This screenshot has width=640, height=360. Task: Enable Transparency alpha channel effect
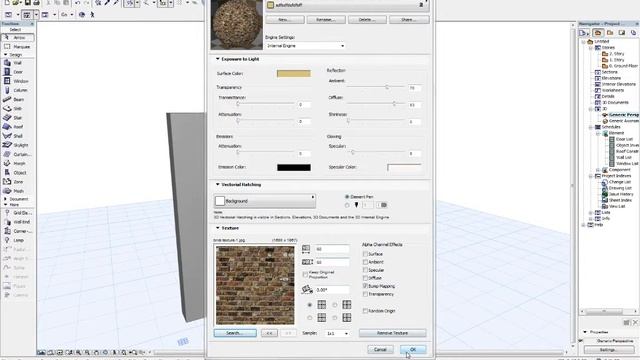click(x=365, y=294)
